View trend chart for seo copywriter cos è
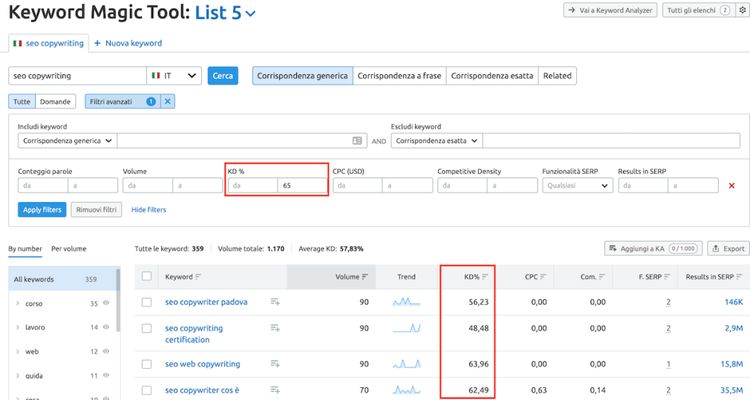This screenshot has height=400, width=750. point(407,390)
